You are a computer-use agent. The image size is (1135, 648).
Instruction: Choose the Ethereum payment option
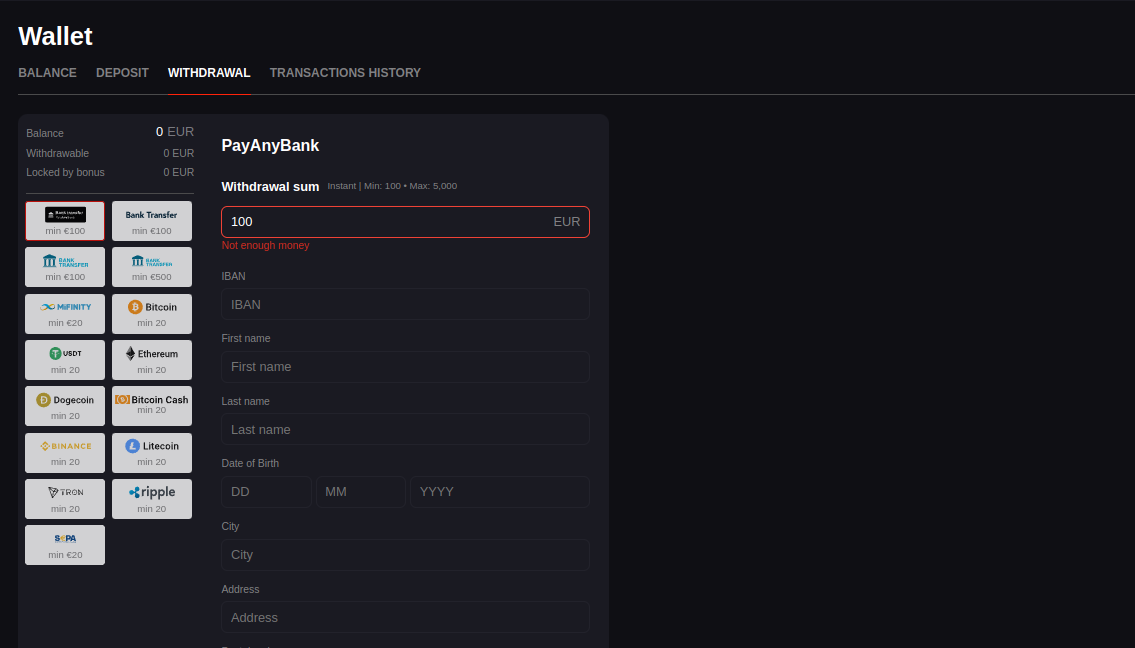tap(152, 359)
